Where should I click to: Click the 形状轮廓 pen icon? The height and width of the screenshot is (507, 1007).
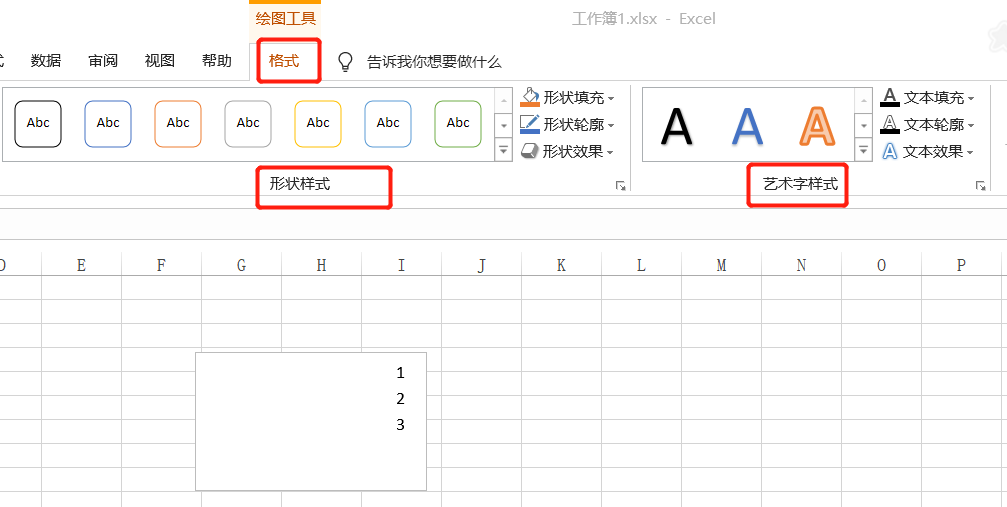tap(530, 124)
